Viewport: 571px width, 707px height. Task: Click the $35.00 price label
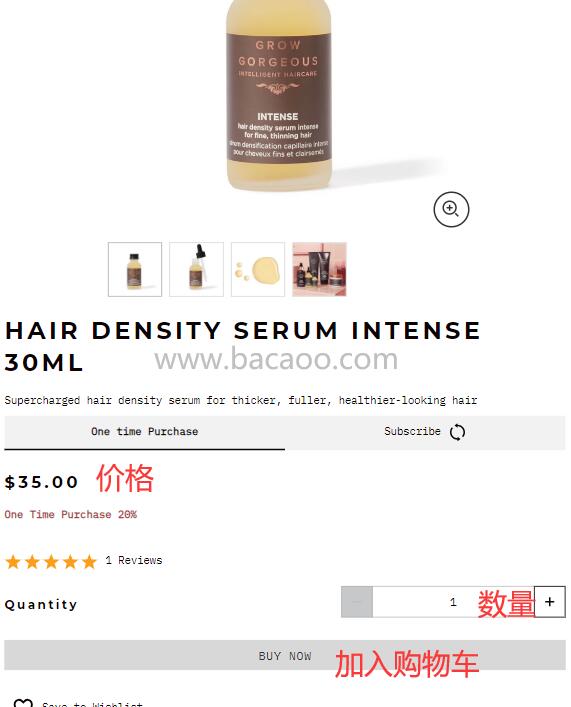point(41,482)
